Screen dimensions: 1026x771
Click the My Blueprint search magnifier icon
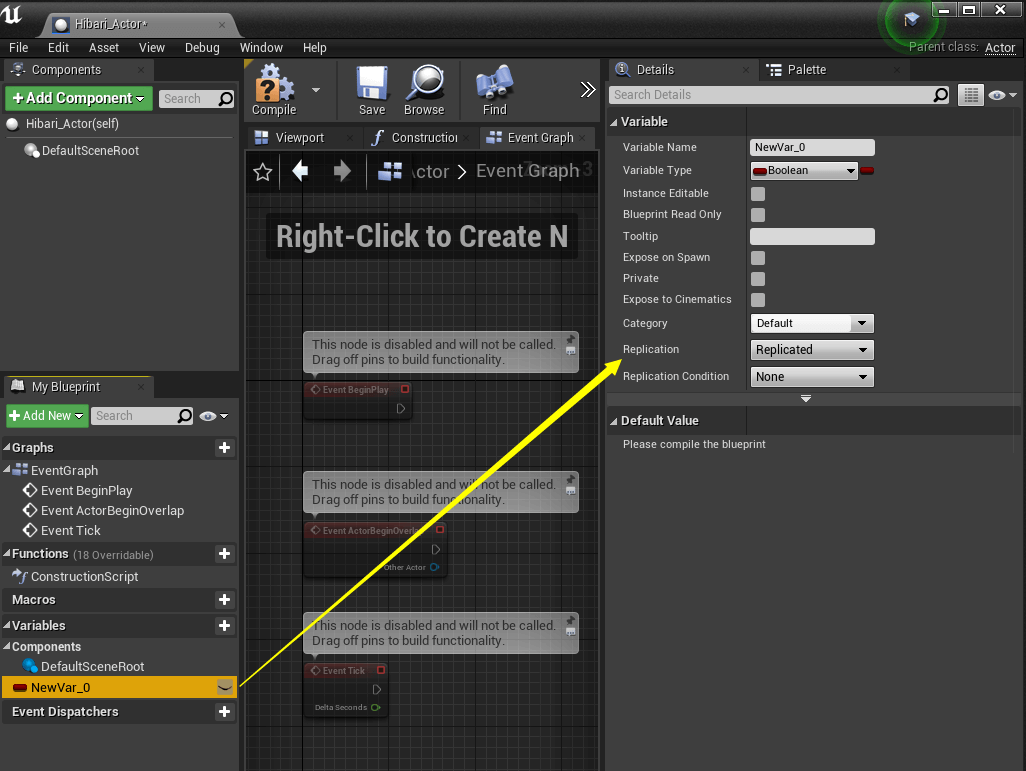[185, 416]
